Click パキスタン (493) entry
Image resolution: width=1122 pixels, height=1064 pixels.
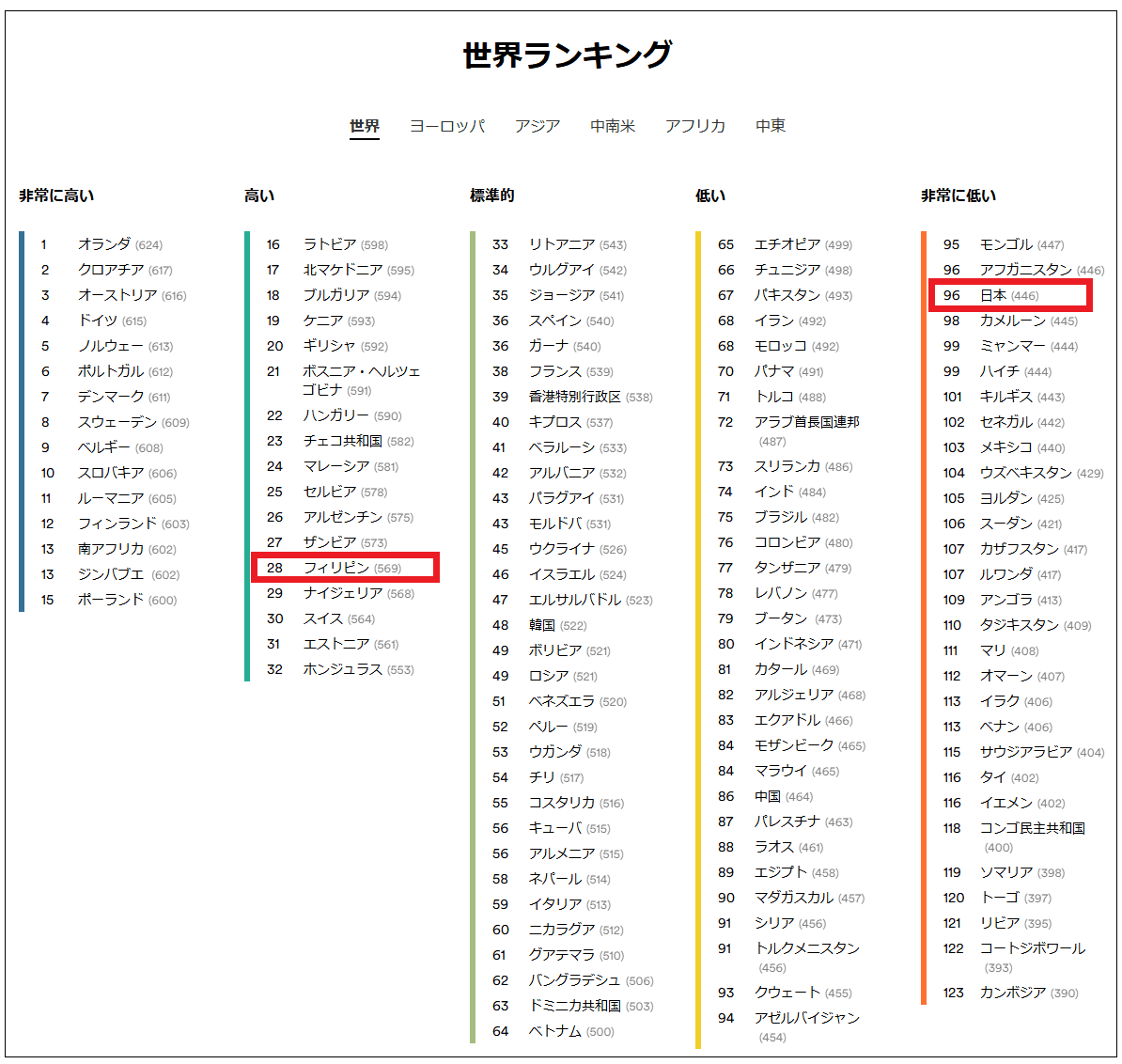[x=803, y=295]
